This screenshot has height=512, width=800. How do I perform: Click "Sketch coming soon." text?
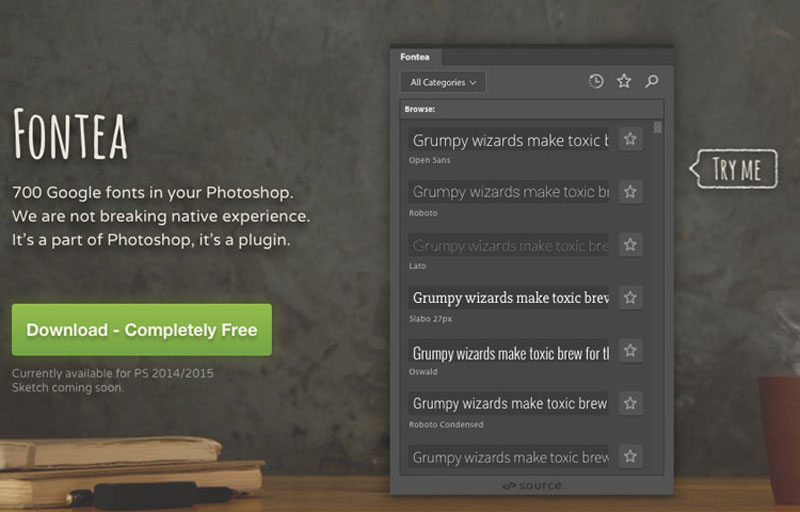(68, 388)
